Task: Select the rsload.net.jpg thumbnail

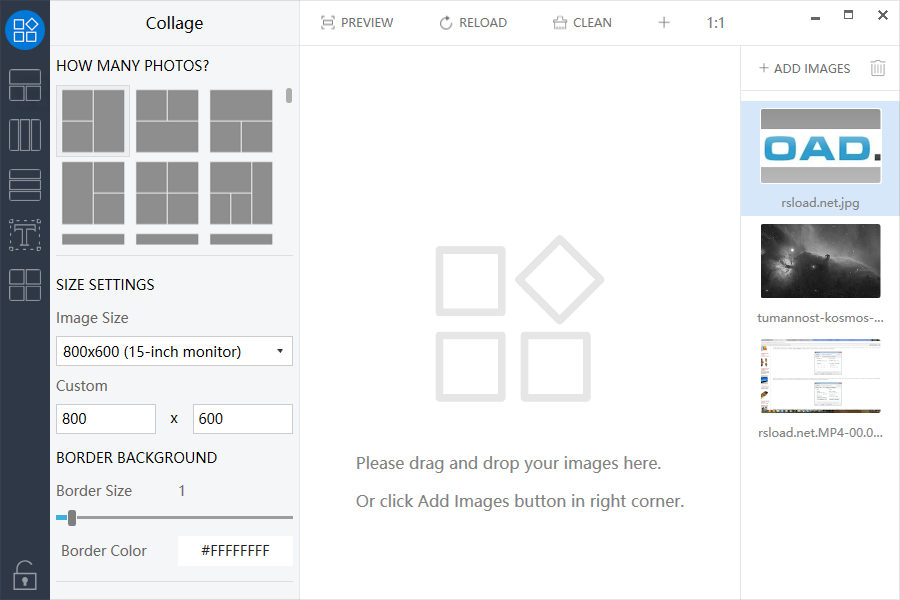Action: tap(820, 146)
